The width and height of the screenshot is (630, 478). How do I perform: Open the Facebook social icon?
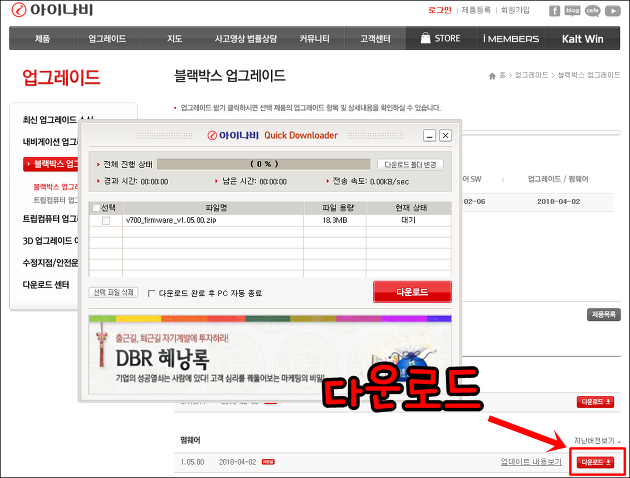click(554, 11)
